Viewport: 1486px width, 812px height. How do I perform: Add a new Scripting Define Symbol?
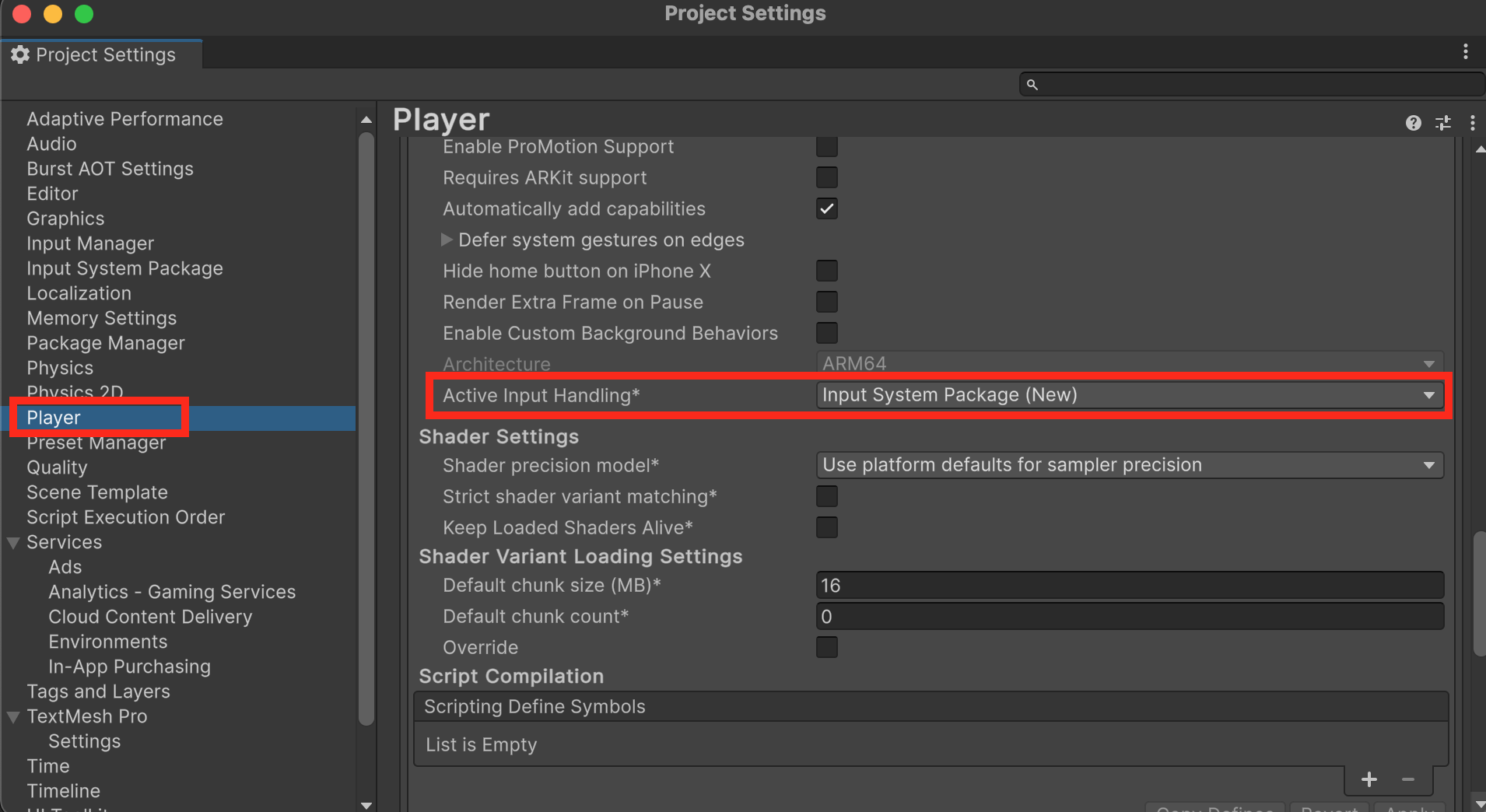(1369, 779)
